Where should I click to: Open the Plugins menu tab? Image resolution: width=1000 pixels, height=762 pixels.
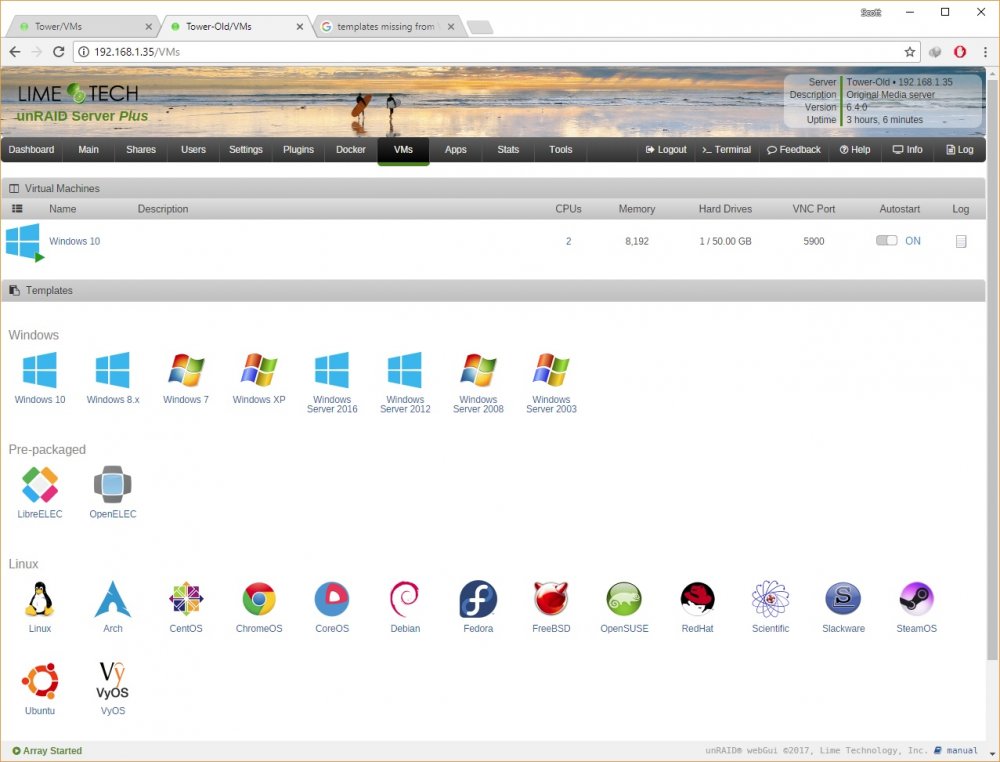298,150
